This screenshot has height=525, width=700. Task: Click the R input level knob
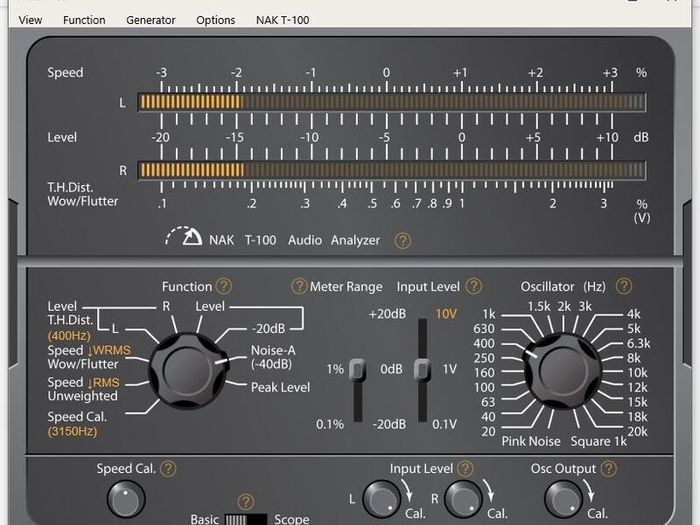click(x=463, y=499)
